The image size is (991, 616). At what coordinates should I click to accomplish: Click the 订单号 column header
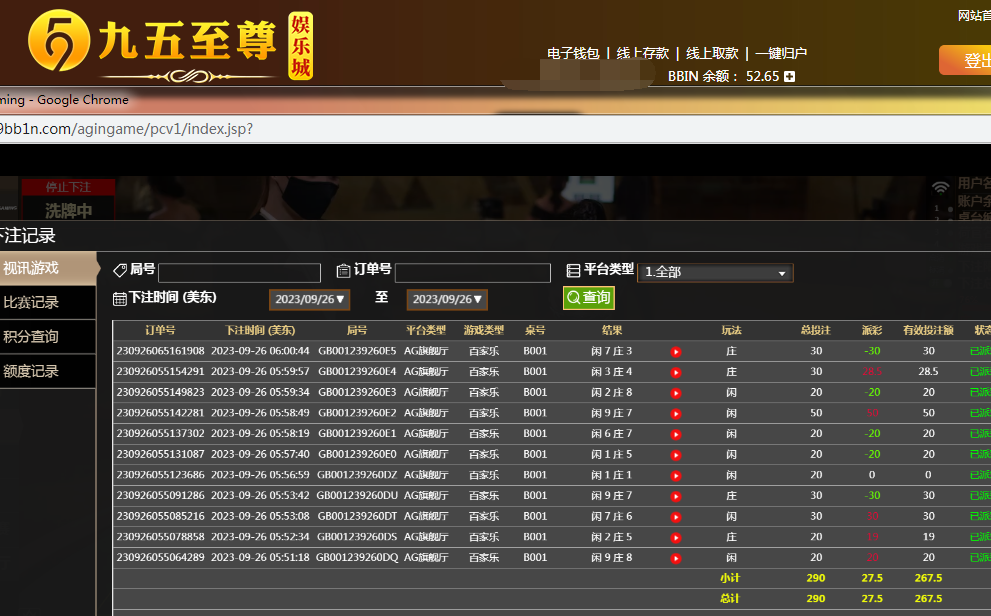160,330
